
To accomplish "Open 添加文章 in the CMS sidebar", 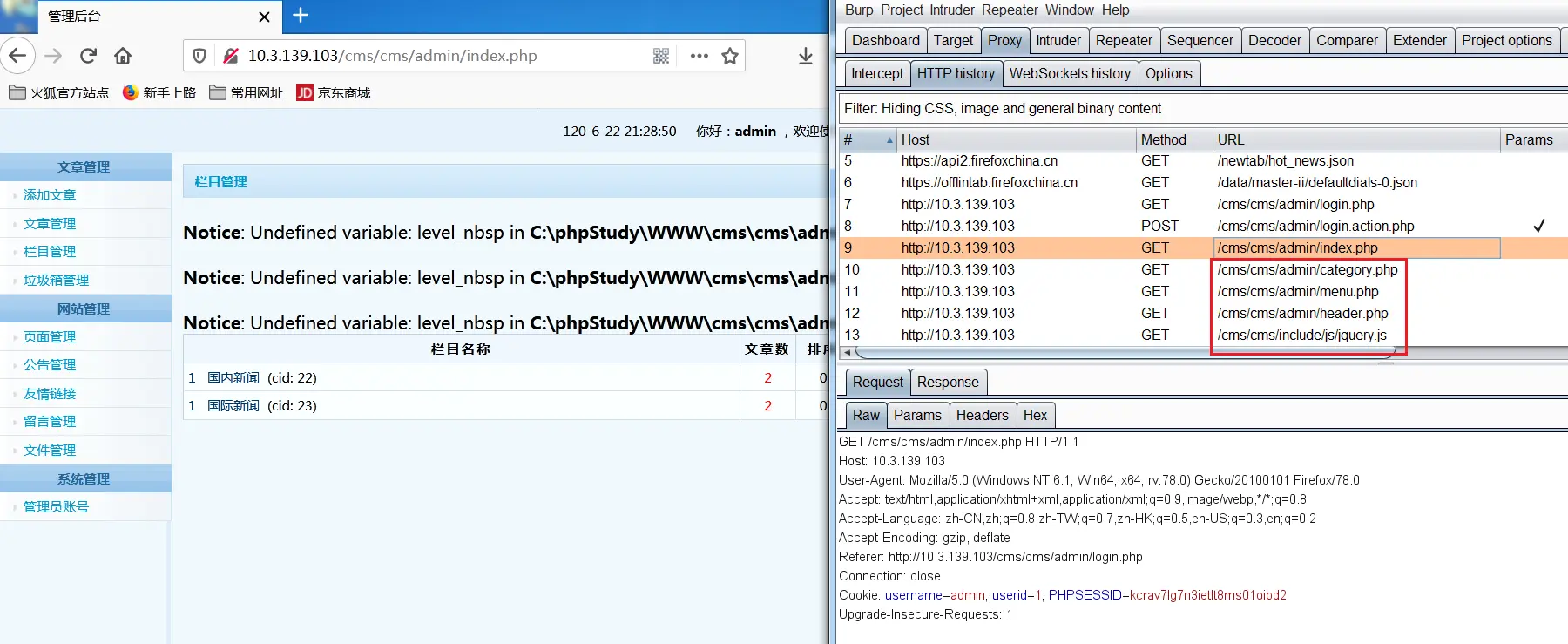I will 50,195.
